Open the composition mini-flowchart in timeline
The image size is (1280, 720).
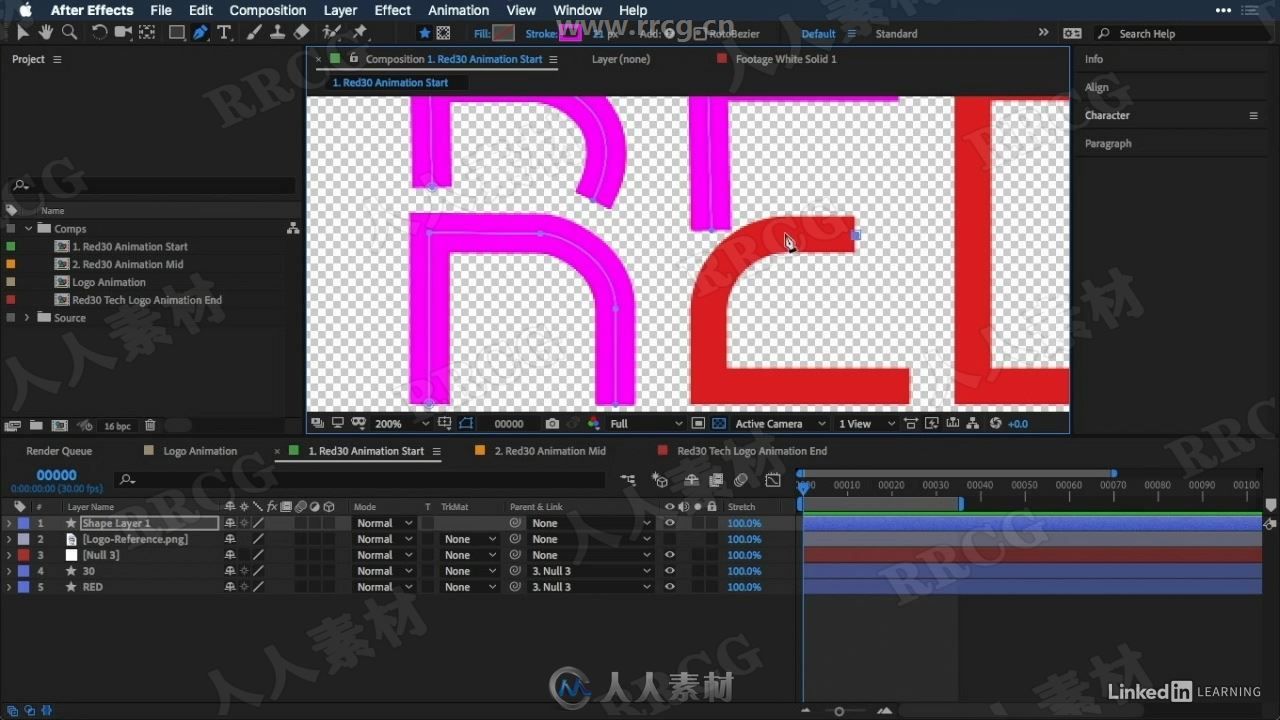point(627,480)
